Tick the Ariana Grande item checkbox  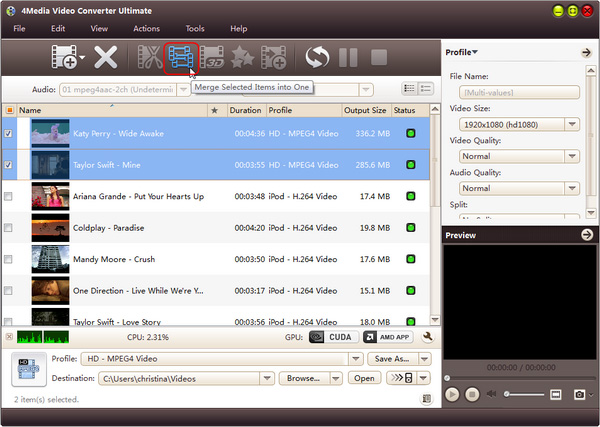click(x=9, y=197)
